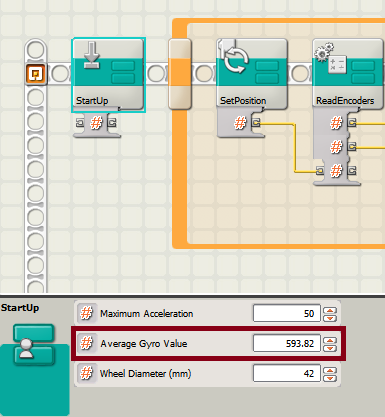This screenshot has height=417, width=385.
Task: Click the StartUp hub left input plug
Action: pyautogui.click(x=80, y=123)
